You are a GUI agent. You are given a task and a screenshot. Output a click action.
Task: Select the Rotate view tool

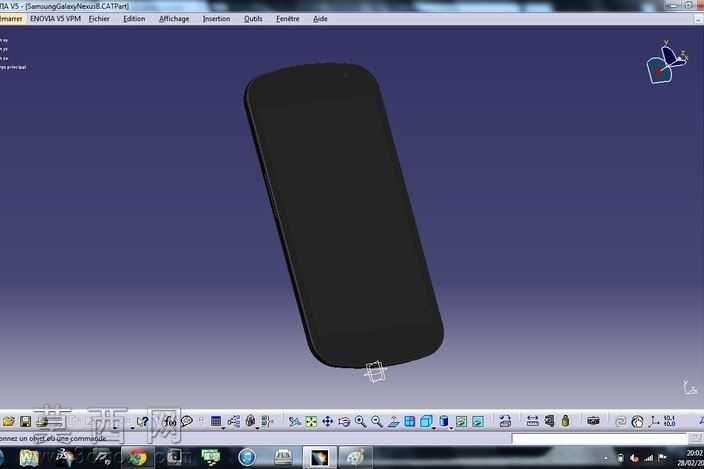coord(344,421)
